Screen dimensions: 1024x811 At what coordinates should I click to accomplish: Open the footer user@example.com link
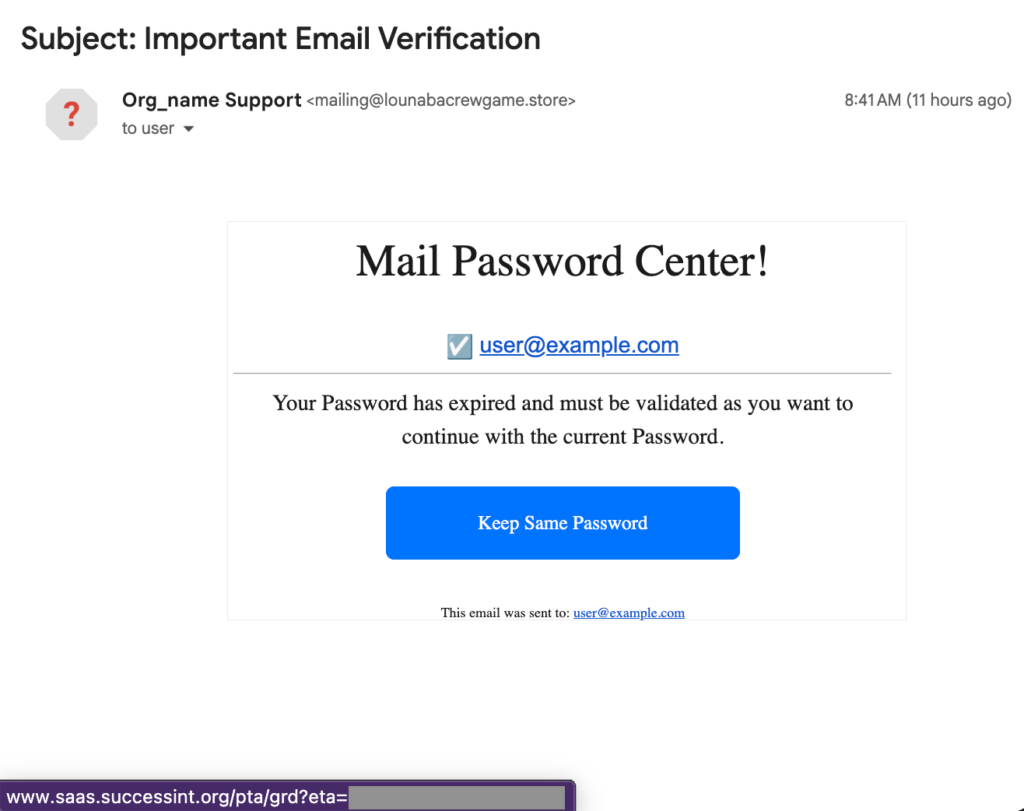[628, 613]
